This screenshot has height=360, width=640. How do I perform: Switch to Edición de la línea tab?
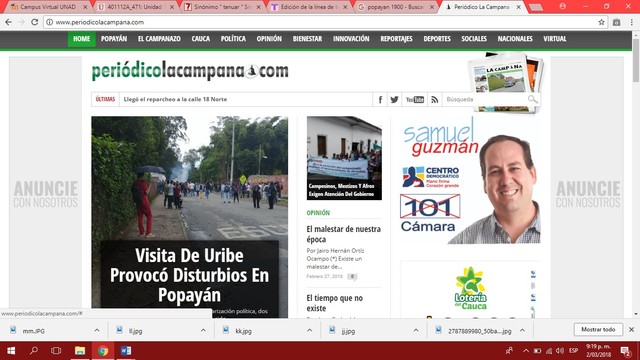click(309, 7)
